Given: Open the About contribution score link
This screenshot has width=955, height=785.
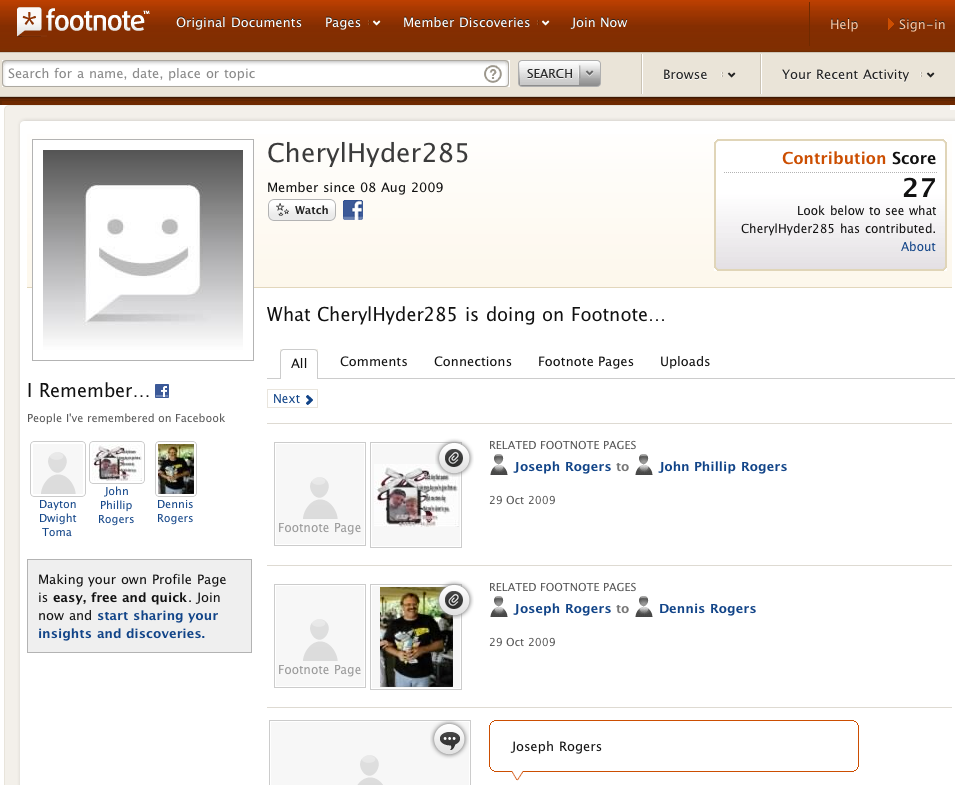Looking at the screenshot, I should (x=918, y=247).
